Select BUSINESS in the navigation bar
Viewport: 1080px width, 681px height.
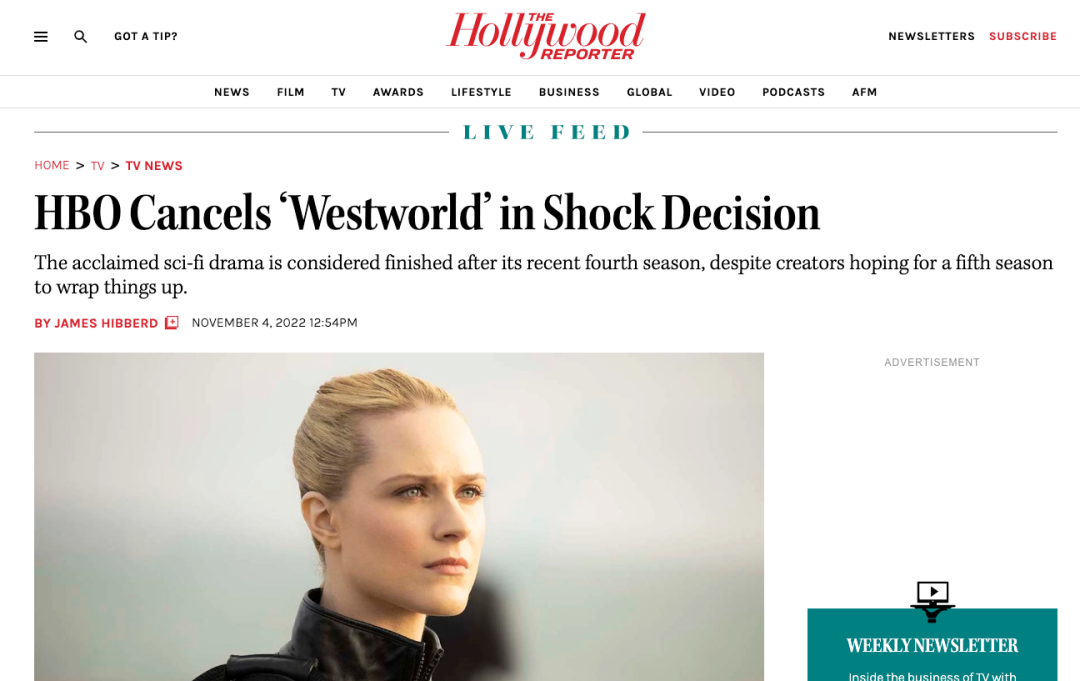(569, 92)
